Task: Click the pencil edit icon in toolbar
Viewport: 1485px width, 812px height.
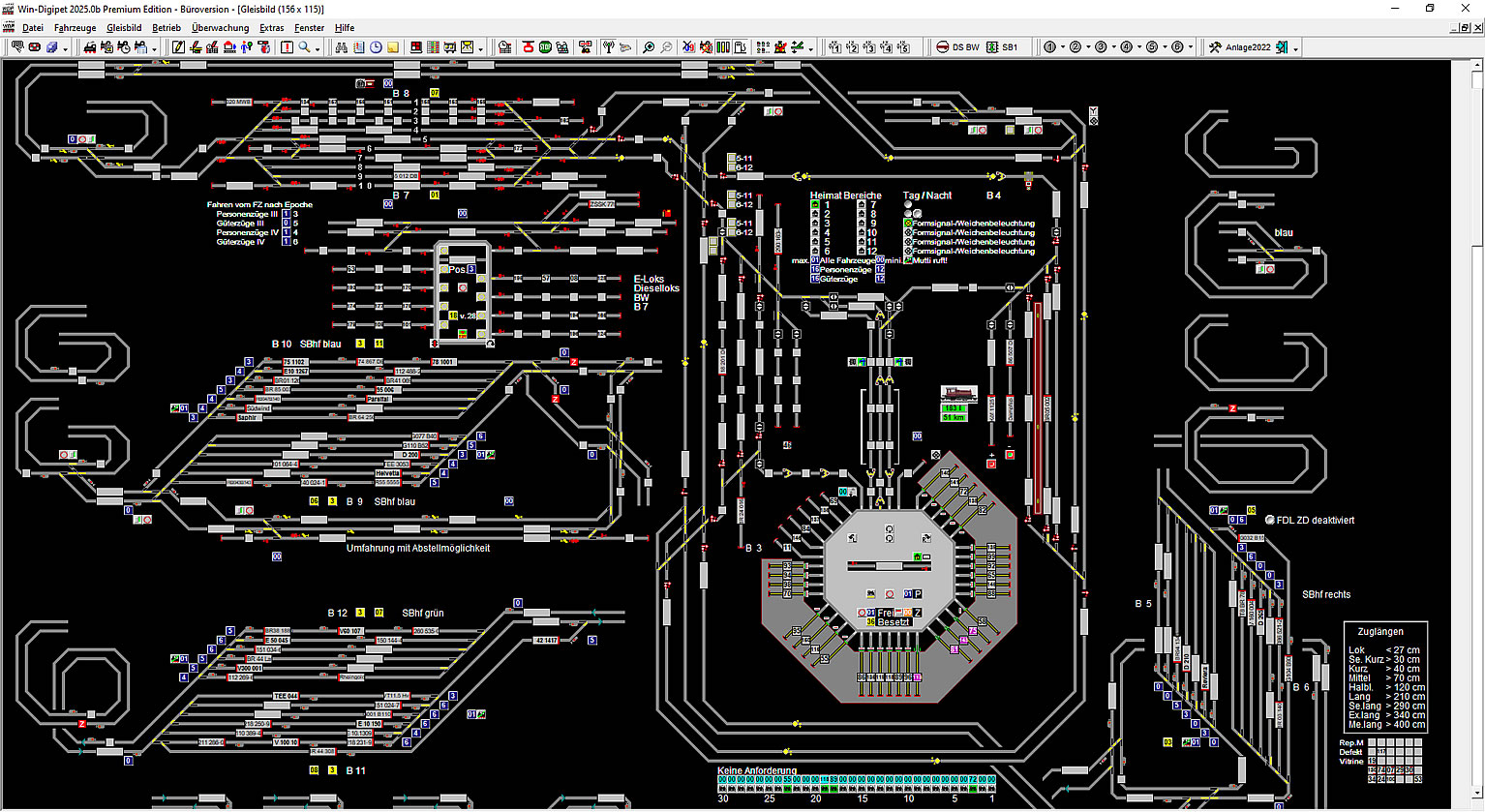Action: tap(179, 47)
